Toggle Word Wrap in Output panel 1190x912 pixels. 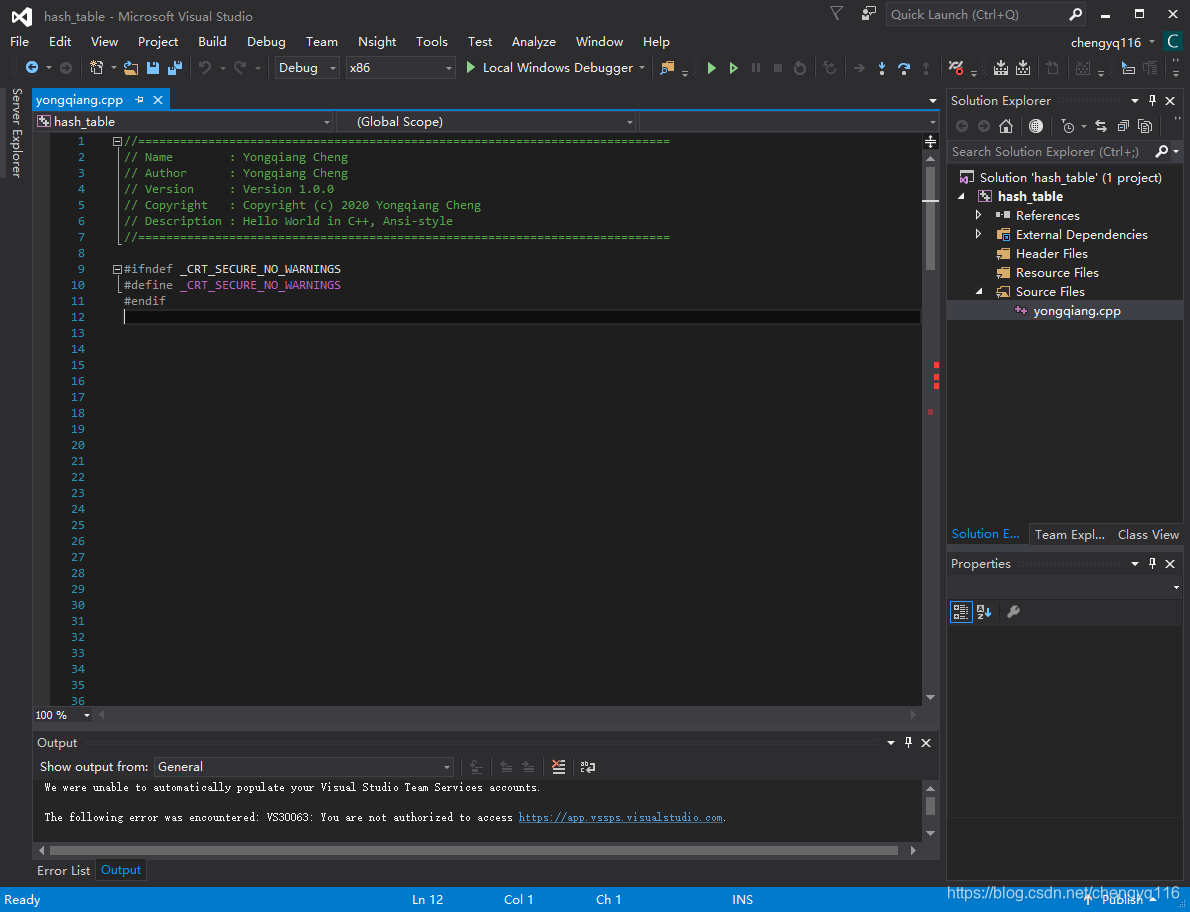point(587,766)
